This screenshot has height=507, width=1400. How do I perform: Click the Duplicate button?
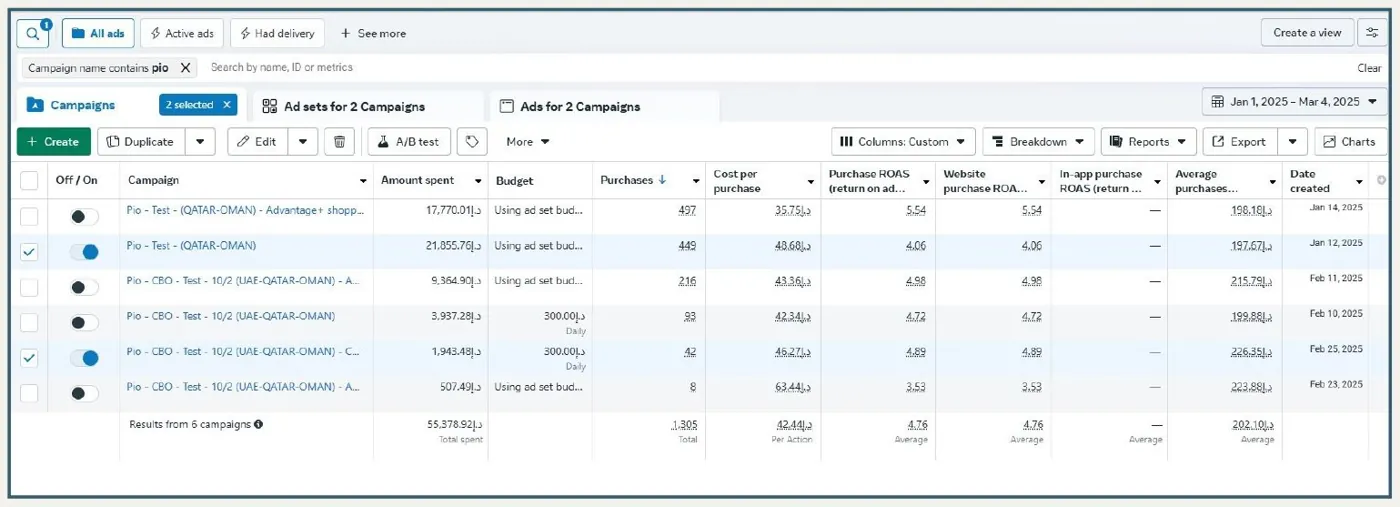[x=142, y=142]
